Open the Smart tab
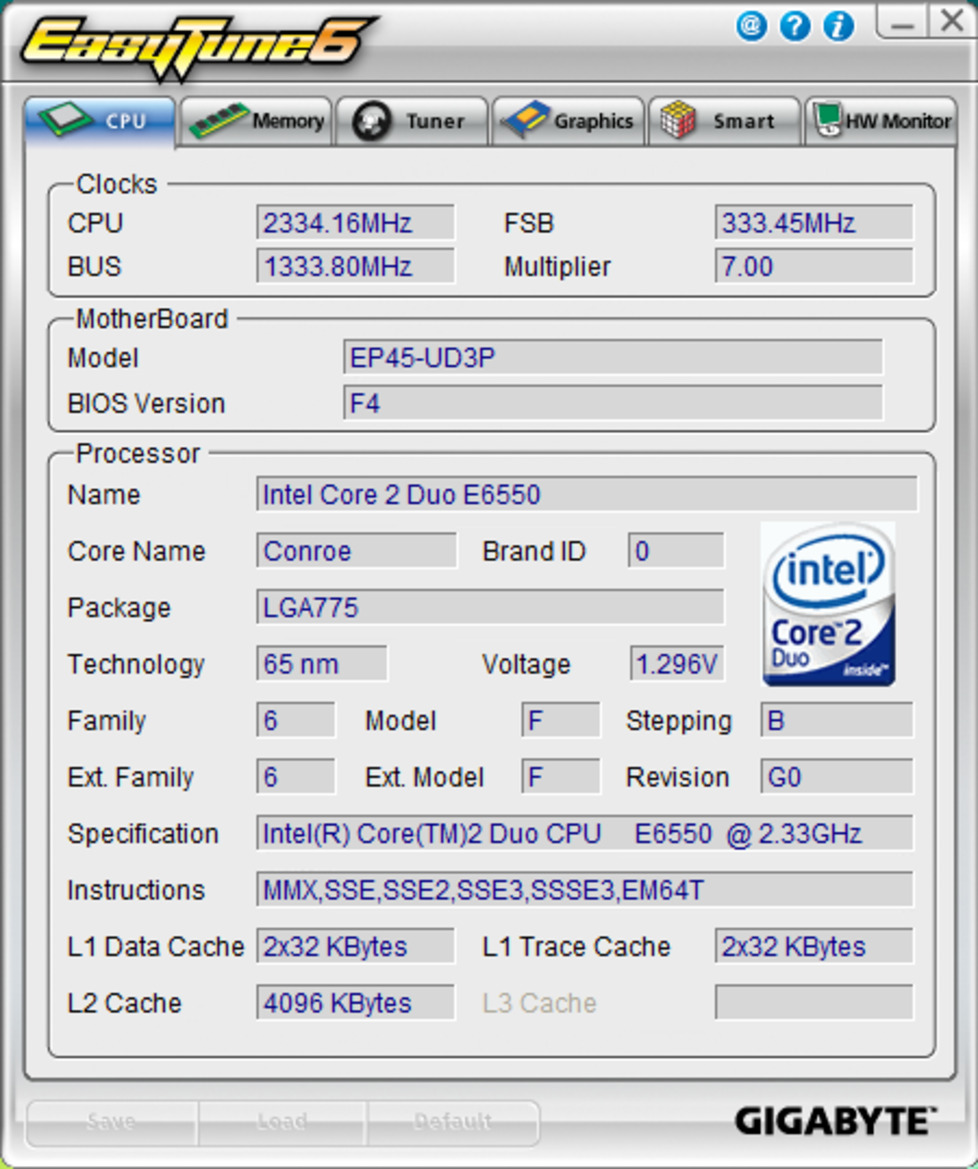978x1169 pixels. coord(725,121)
